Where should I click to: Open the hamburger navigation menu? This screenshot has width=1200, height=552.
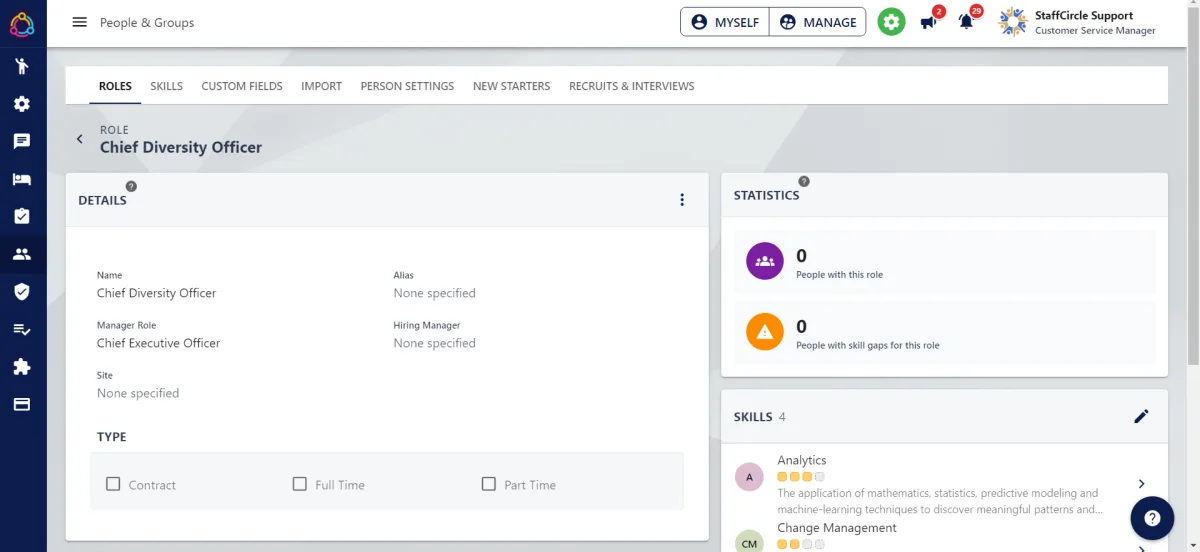80,22
